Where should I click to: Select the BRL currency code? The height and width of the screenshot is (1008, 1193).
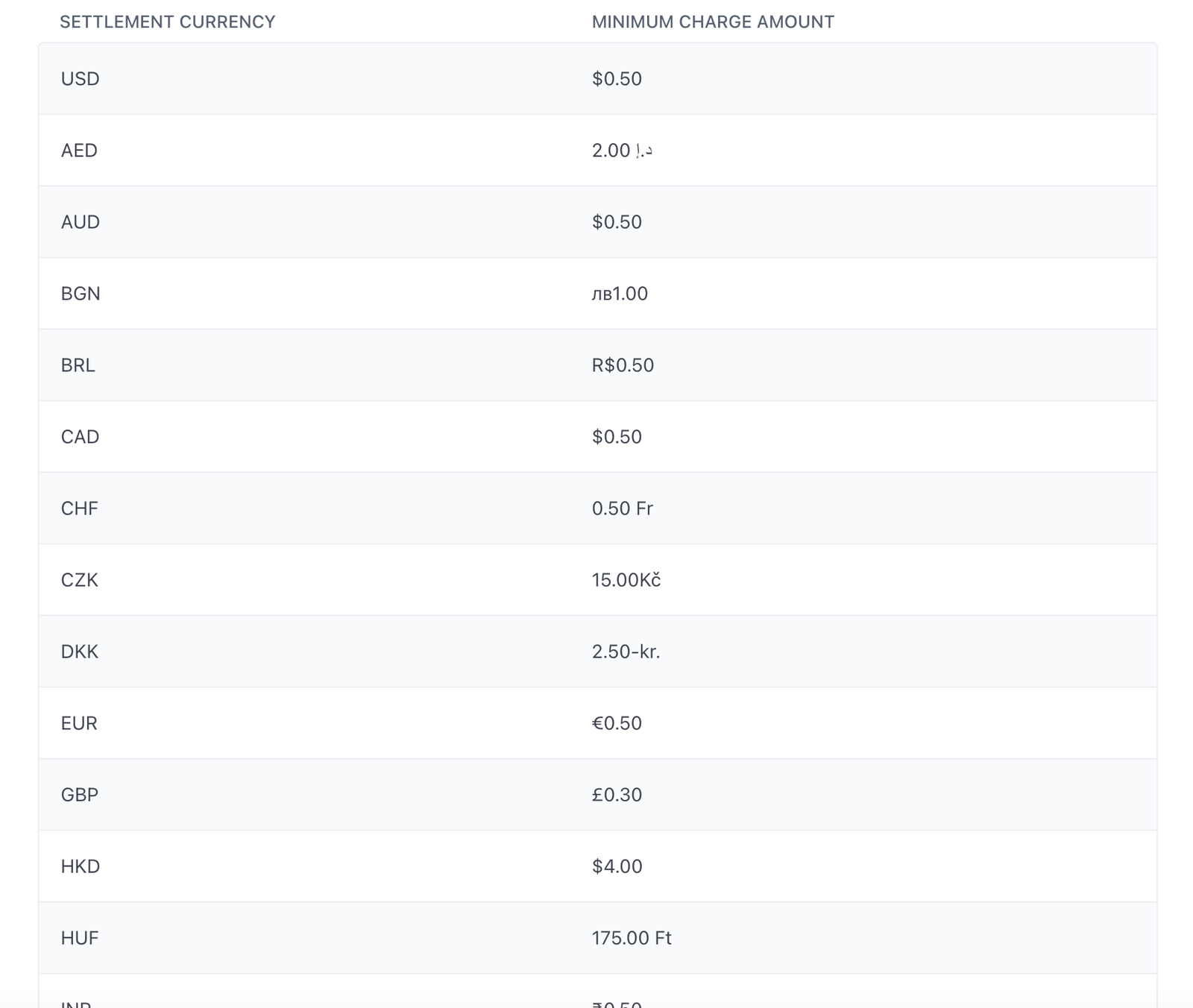[x=78, y=365]
